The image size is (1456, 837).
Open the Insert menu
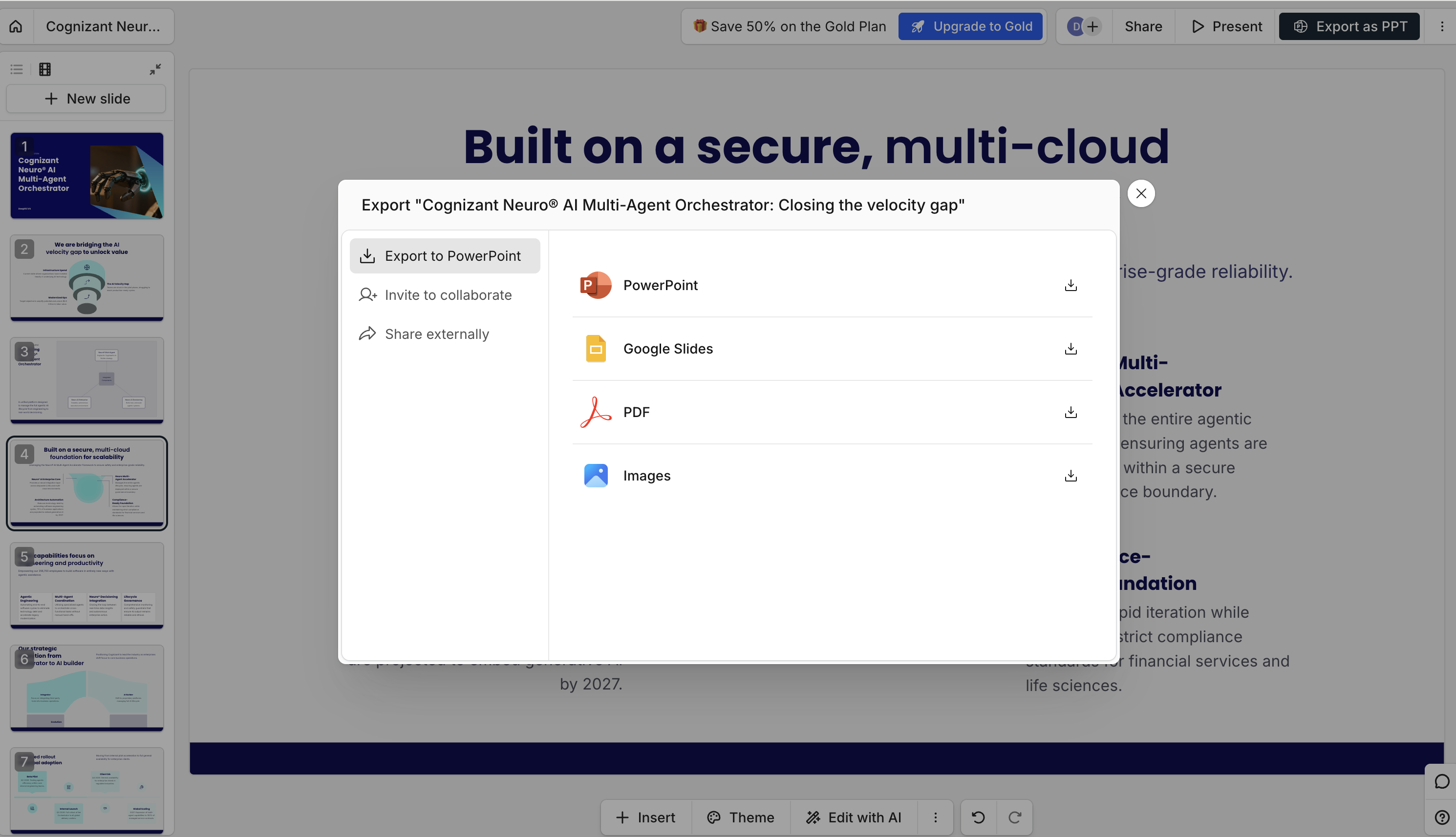tap(645, 817)
